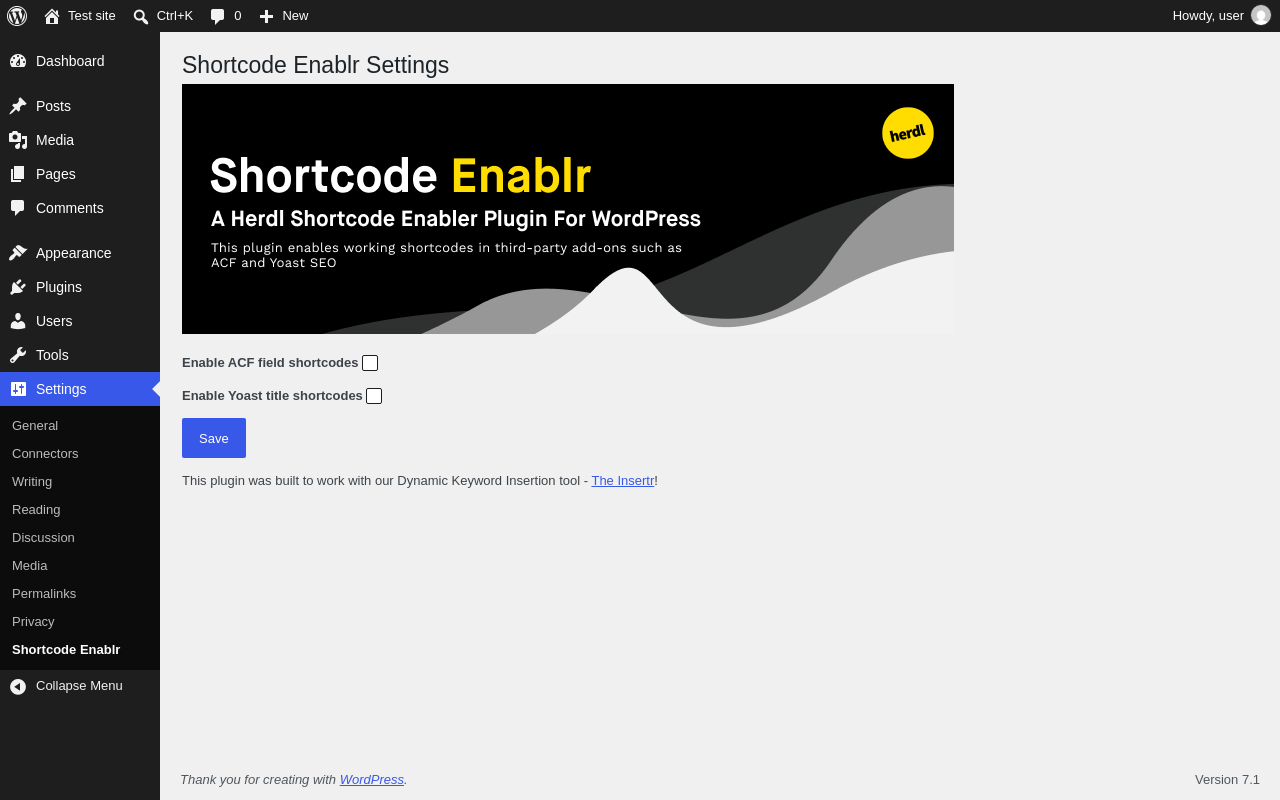Open the Tools menu label
Image resolution: width=1280 pixels, height=800 pixels.
pos(52,355)
